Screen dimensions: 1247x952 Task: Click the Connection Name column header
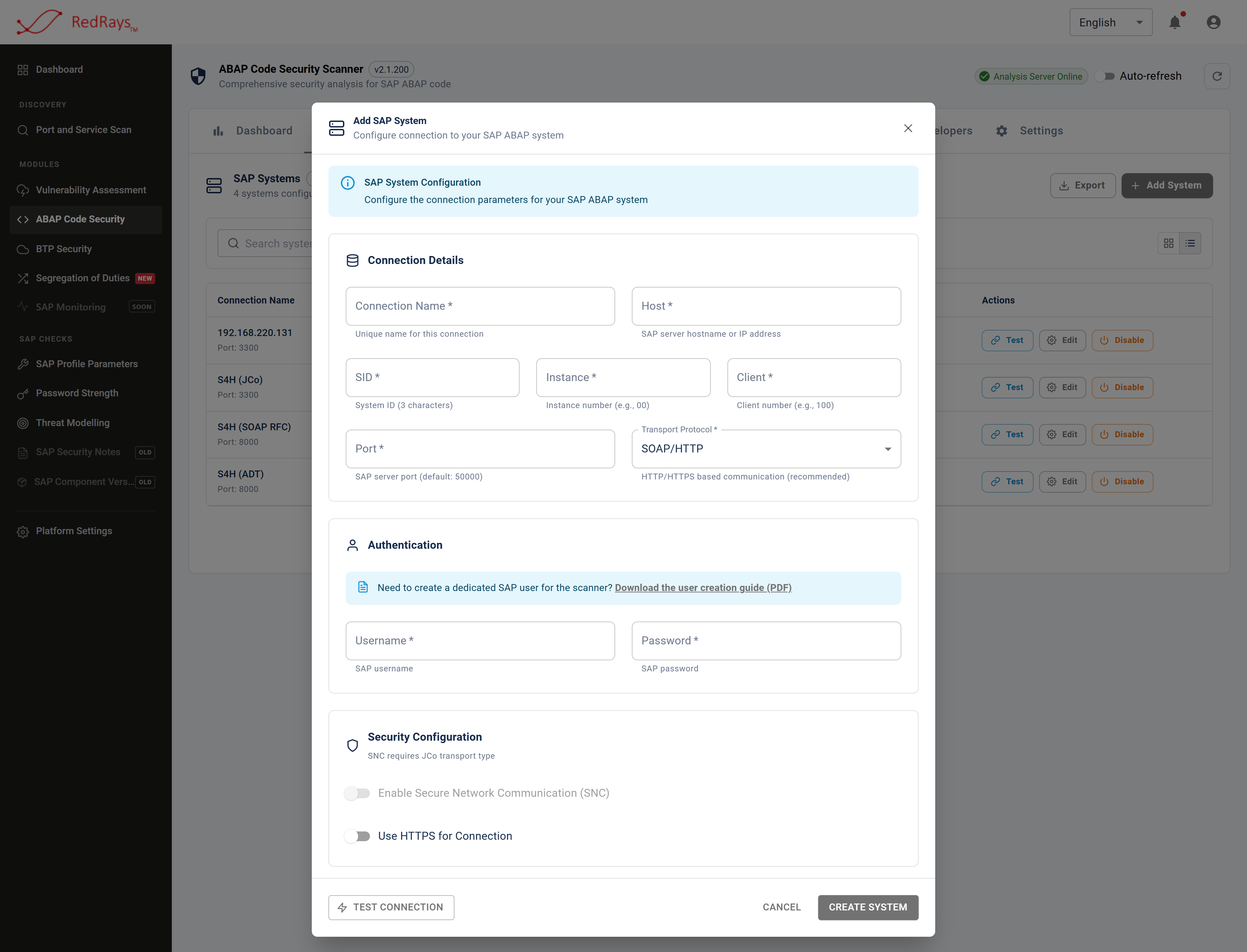tap(256, 300)
